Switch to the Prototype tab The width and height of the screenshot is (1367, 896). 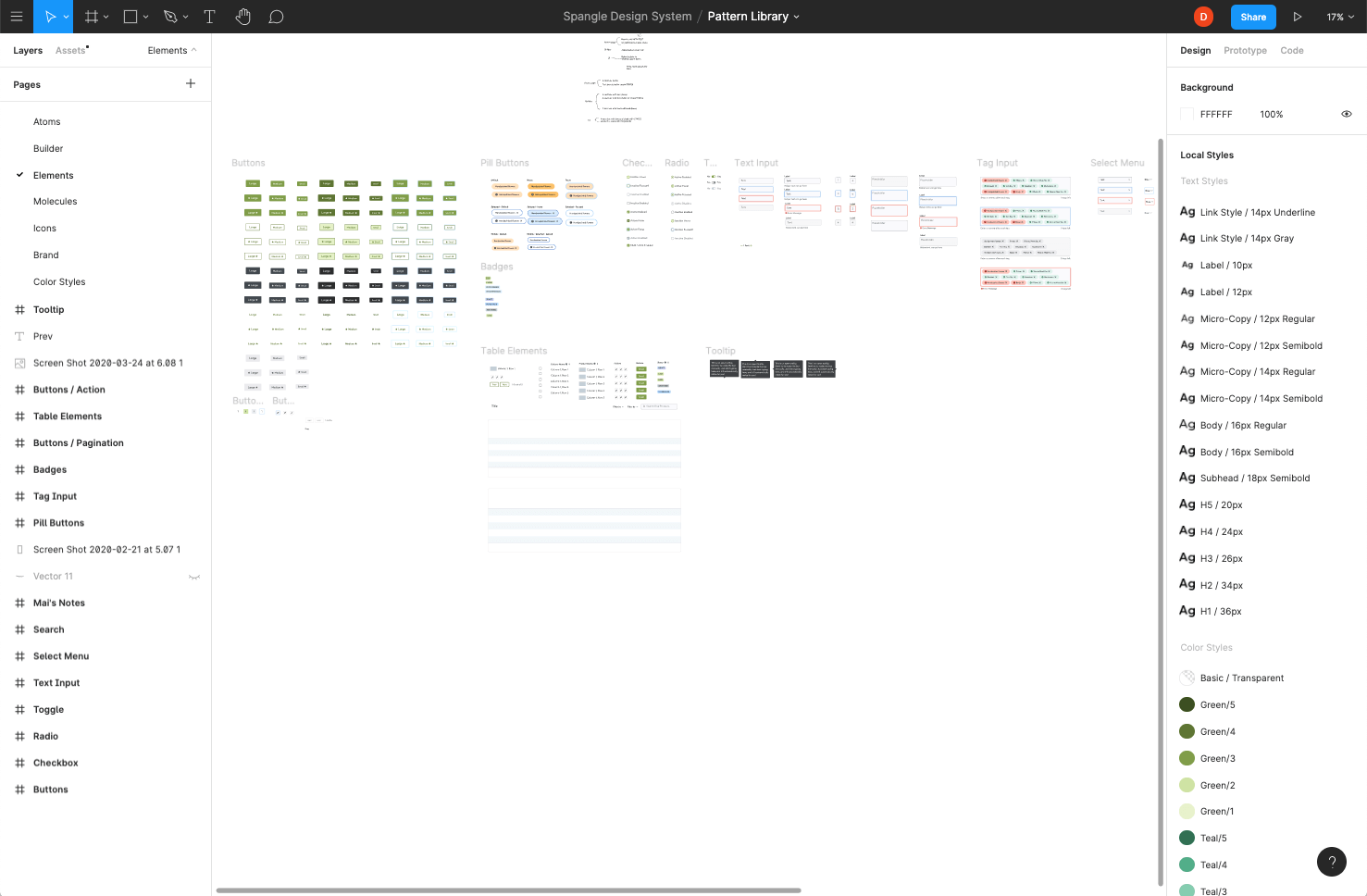[x=1245, y=50]
